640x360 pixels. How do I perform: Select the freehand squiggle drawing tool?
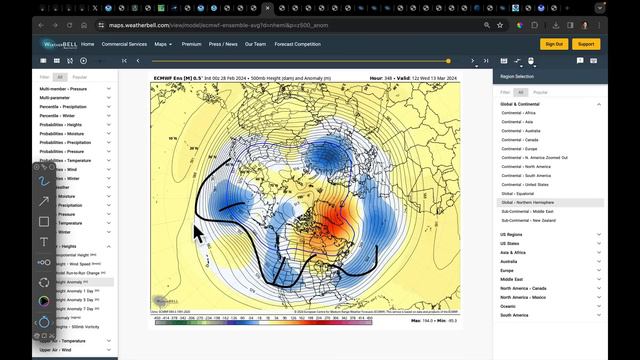click(x=44, y=181)
